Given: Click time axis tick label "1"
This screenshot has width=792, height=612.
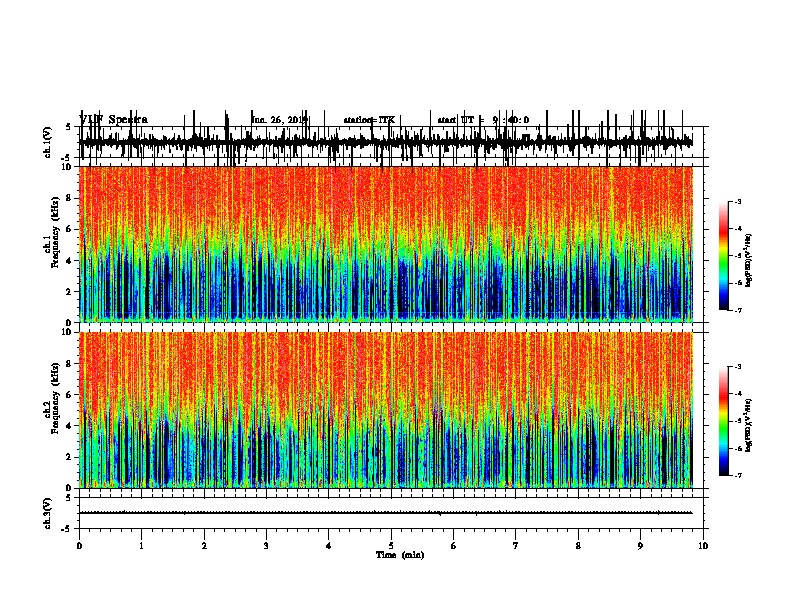Looking at the screenshot, I should pyautogui.click(x=142, y=546).
